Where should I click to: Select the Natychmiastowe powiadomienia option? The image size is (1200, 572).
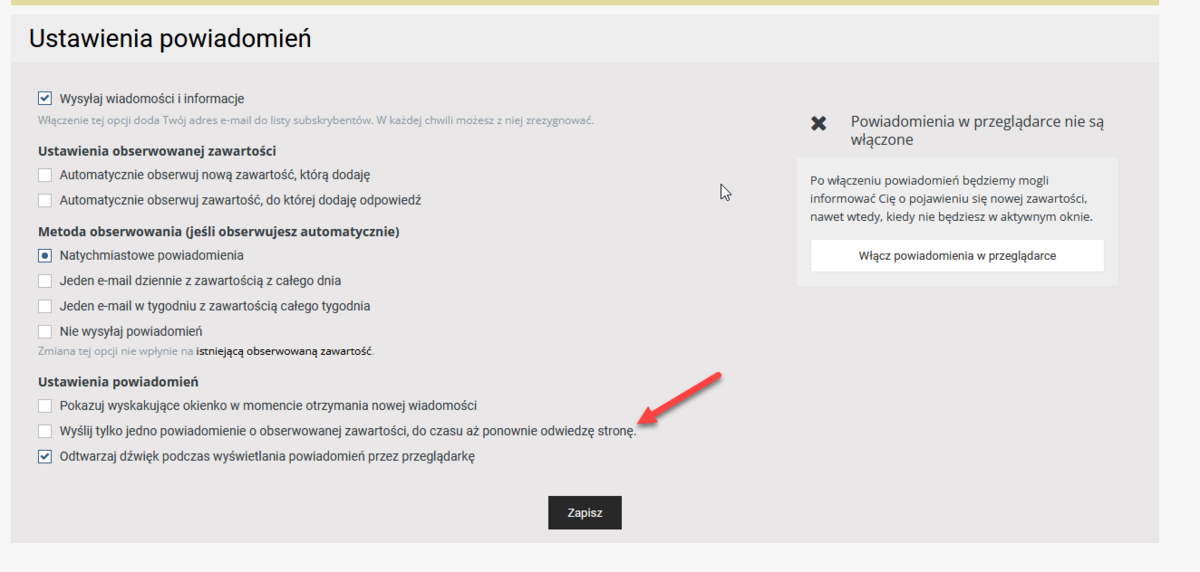pyautogui.click(x=45, y=256)
